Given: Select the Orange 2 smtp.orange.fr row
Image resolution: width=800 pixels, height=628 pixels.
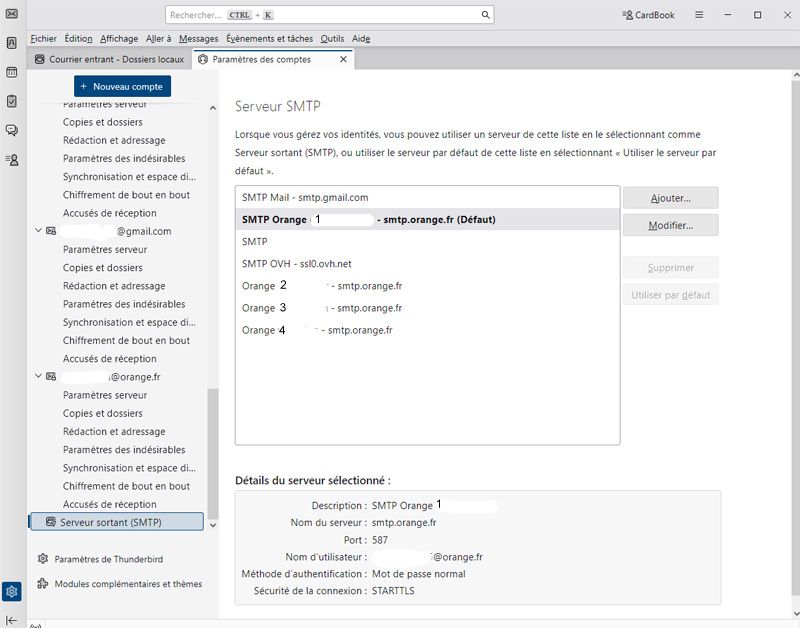Looking at the screenshot, I should pyautogui.click(x=428, y=286).
